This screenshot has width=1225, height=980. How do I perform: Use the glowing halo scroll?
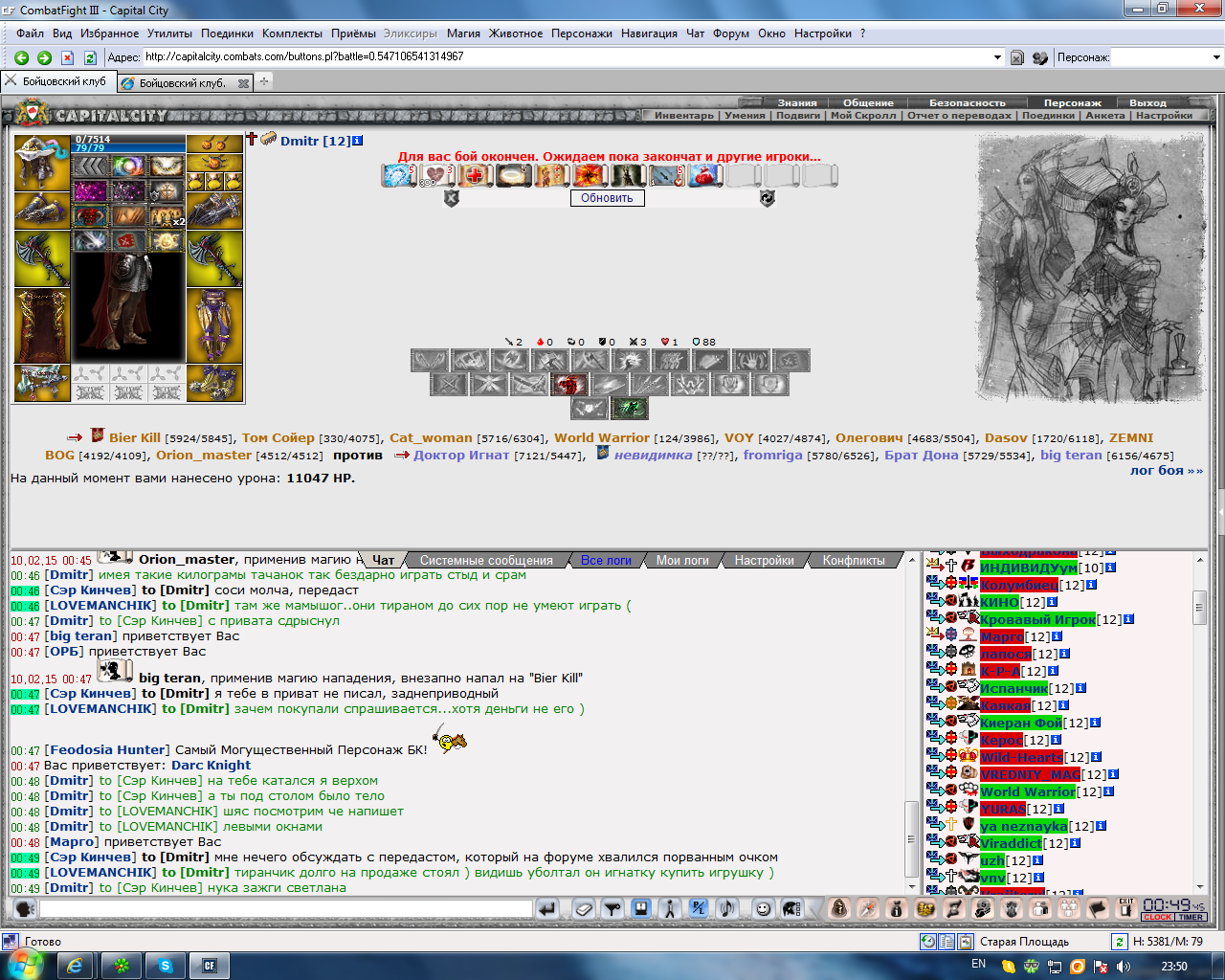coord(513,175)
